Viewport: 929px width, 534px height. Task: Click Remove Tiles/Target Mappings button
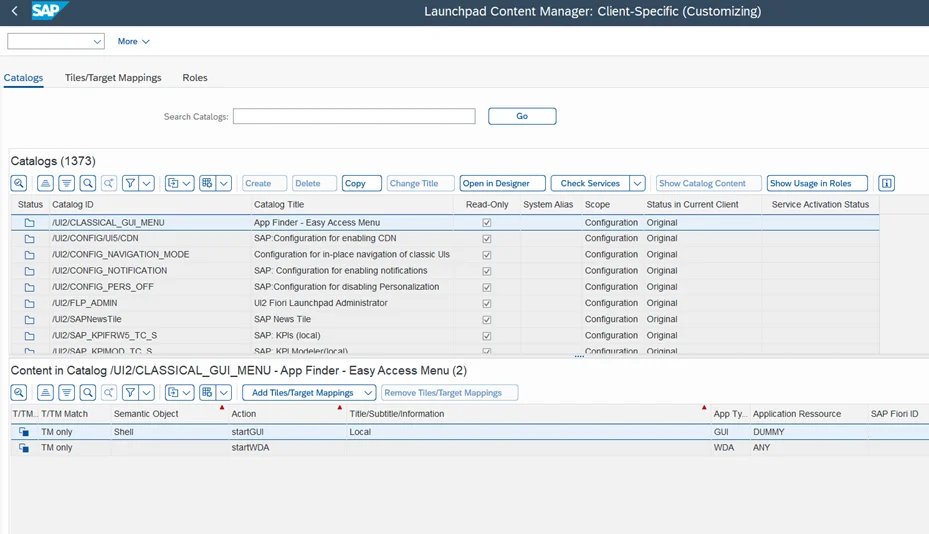coord(450,392)
